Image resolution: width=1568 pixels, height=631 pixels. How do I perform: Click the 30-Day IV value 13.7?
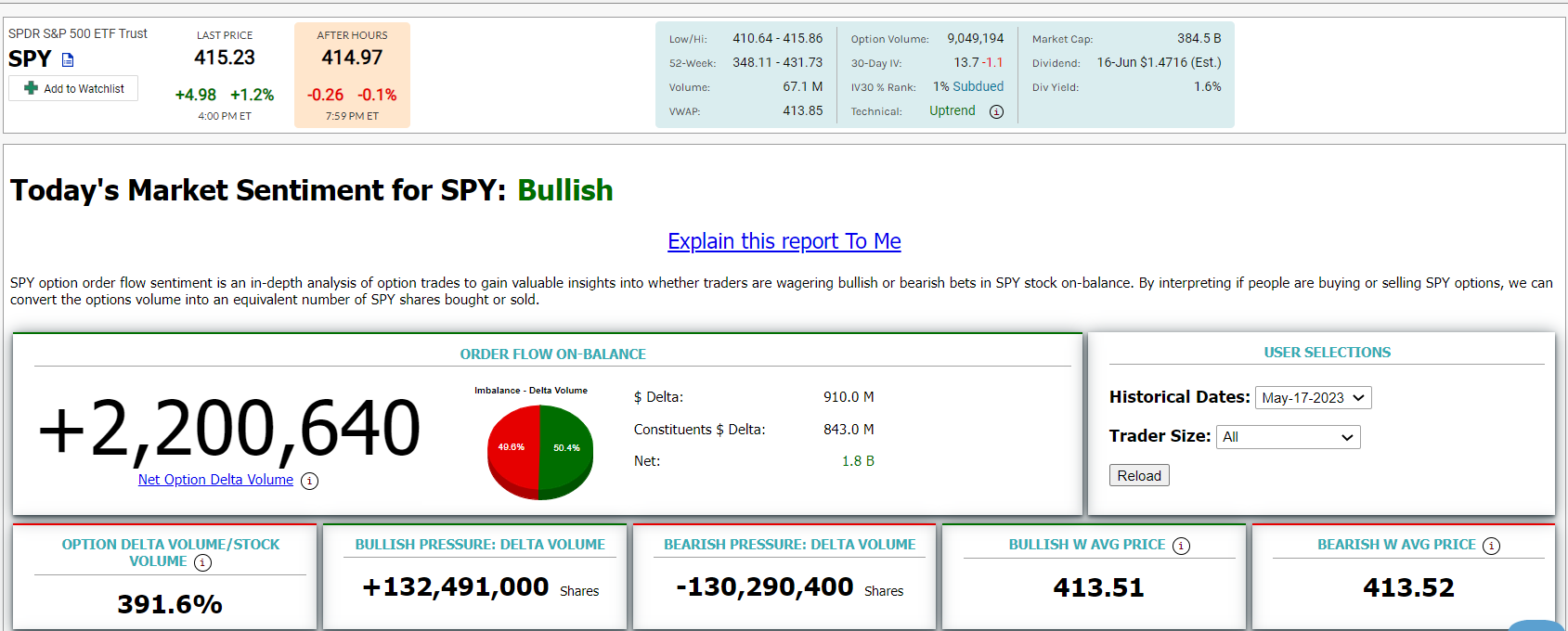click(966, 62)
